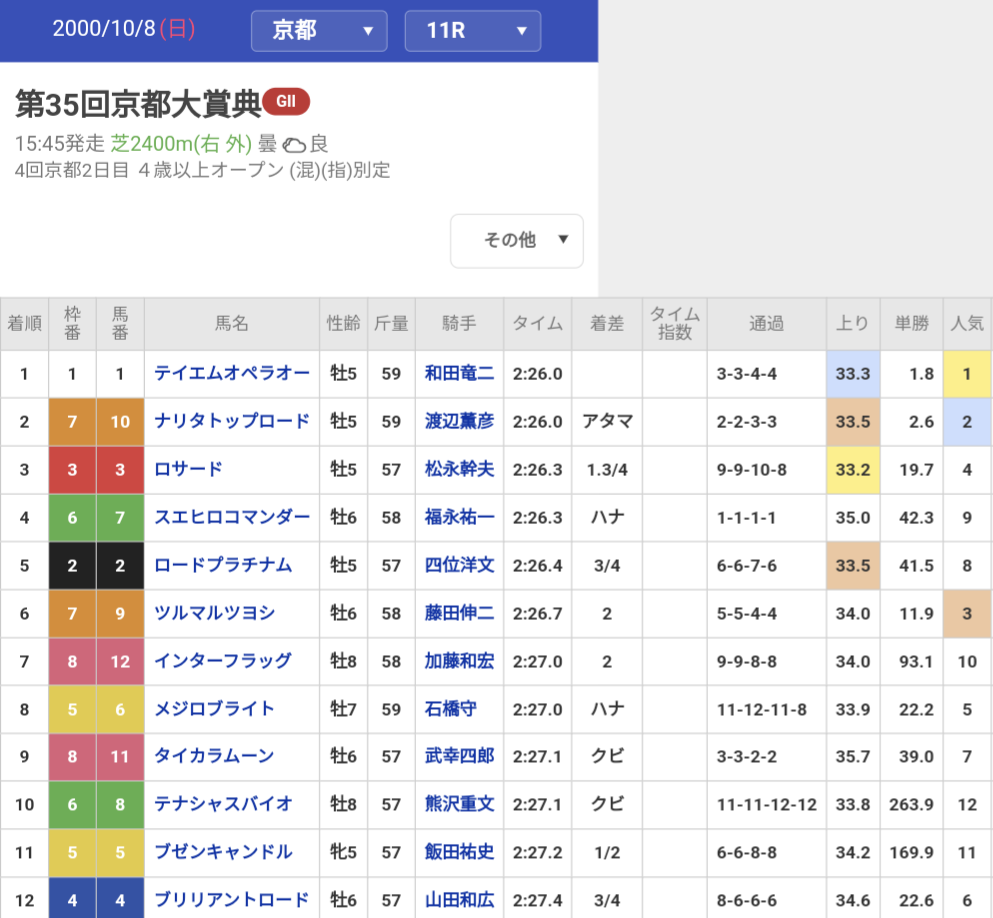Image resolution: width=993 pixels, height=918 pixels.
Task: Click the 着差 column header
Action: point(607,324)
